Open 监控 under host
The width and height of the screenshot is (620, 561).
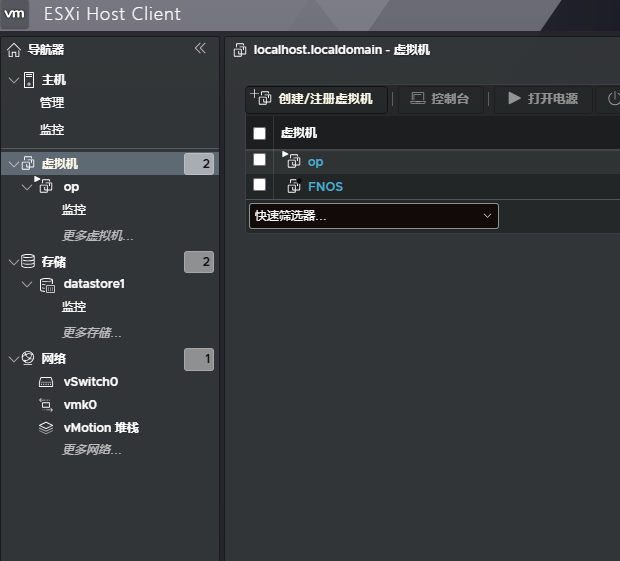pyautogui.click(x=52, y=129)
